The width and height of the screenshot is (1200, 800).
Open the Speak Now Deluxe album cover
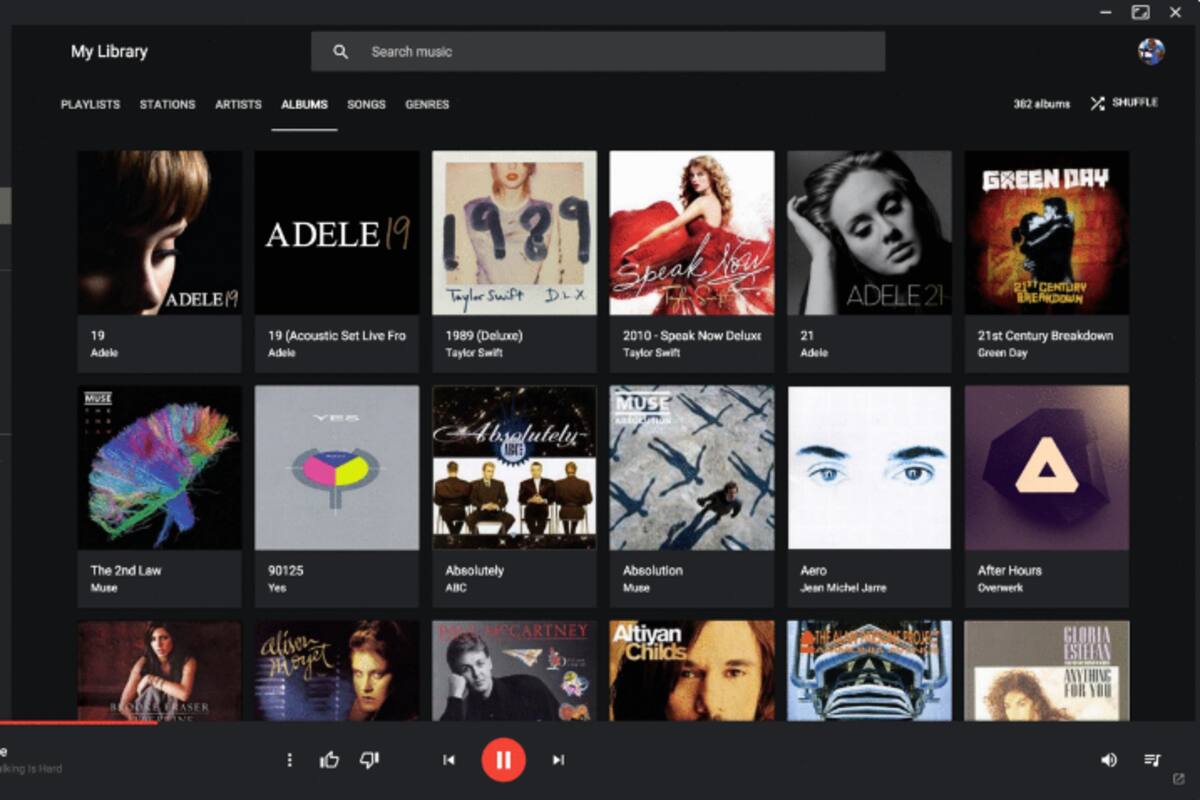click(692, 233)
